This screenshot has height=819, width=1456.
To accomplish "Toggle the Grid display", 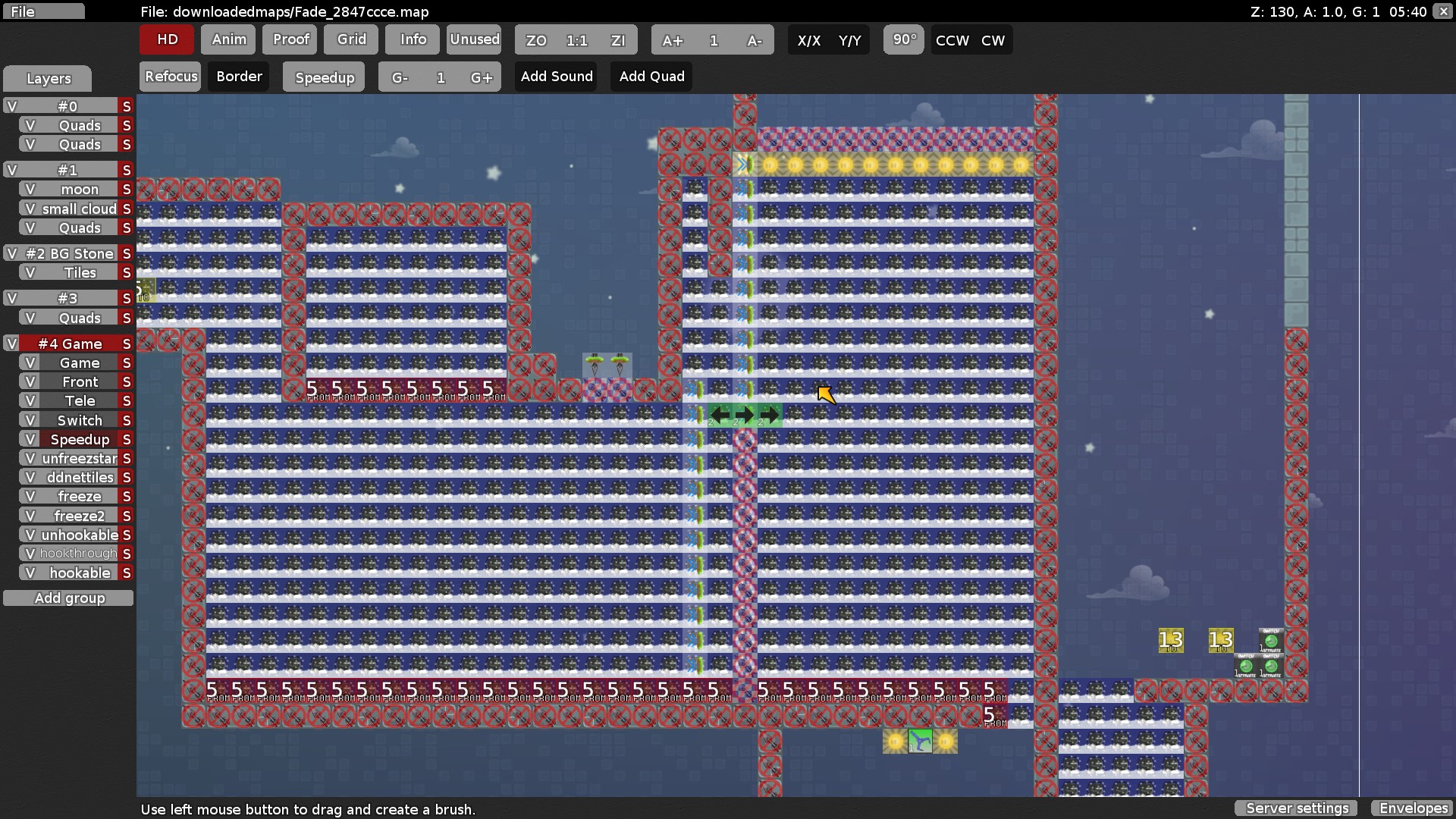I will (x=351, y=39).
